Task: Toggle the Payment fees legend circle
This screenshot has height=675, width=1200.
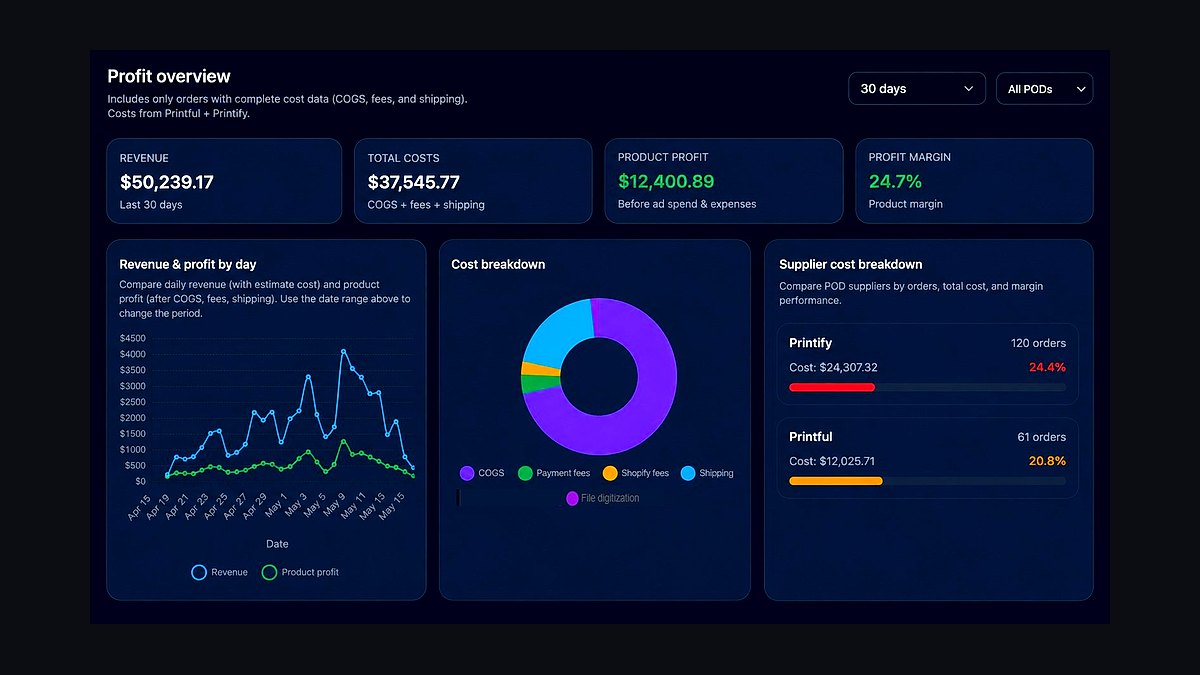Action: 525,473
